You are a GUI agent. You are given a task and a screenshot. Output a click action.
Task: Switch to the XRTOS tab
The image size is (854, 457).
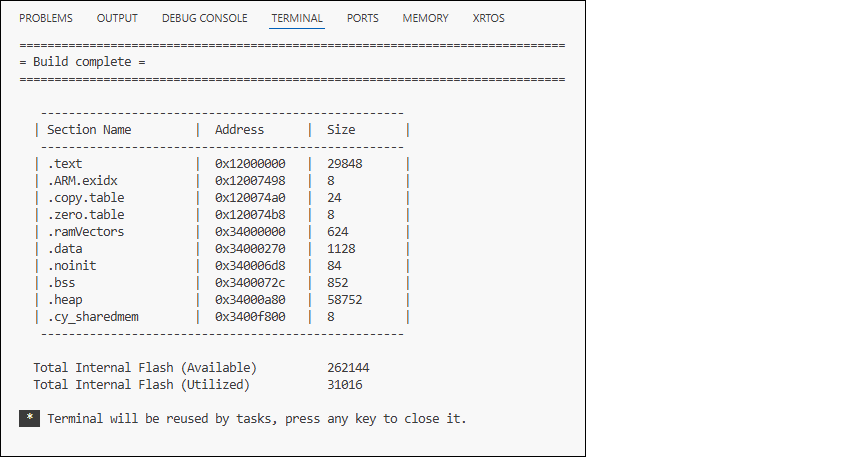(489, 18)
